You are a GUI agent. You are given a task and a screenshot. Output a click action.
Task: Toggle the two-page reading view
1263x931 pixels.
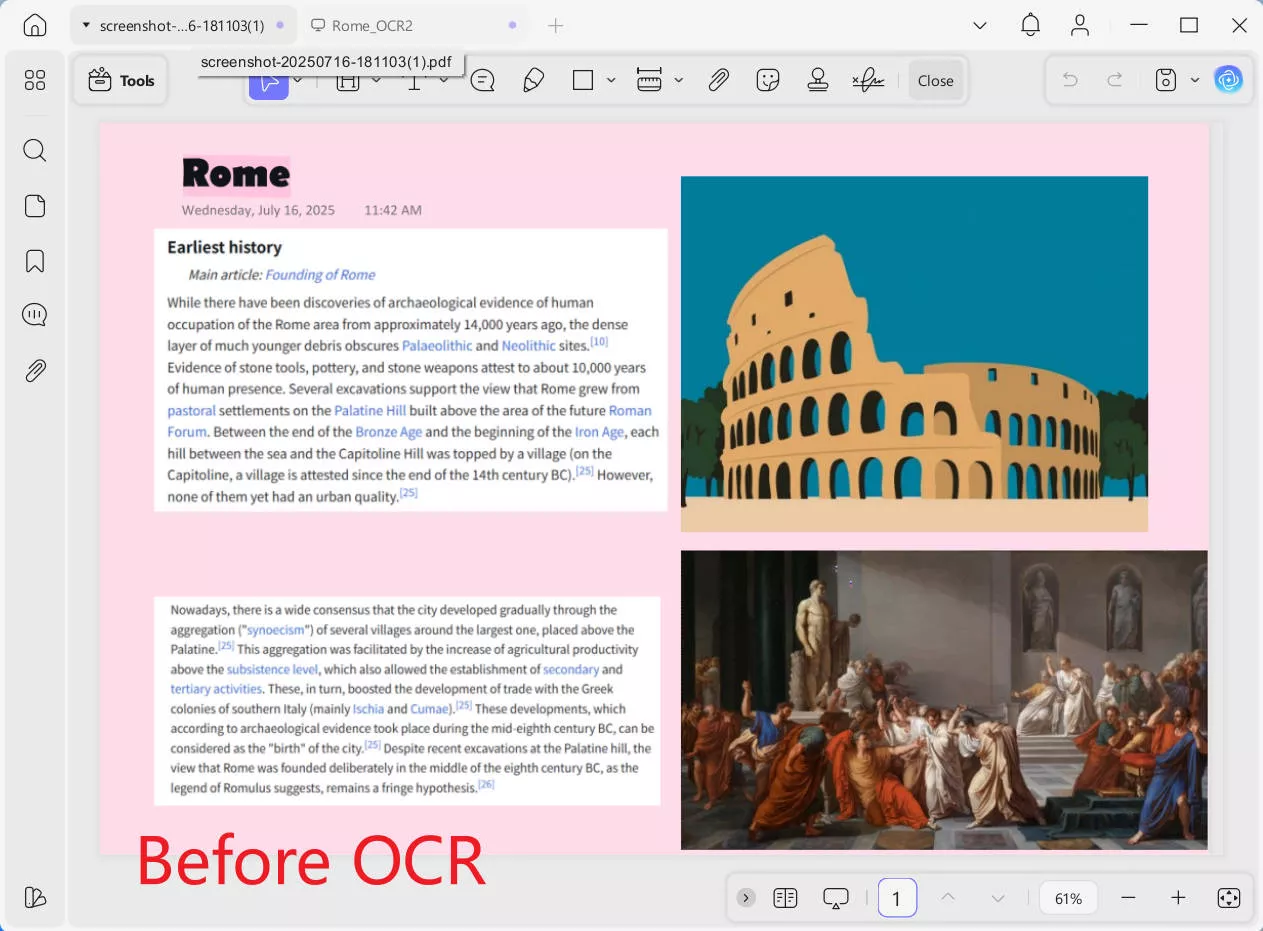click(x=785, y=898)
